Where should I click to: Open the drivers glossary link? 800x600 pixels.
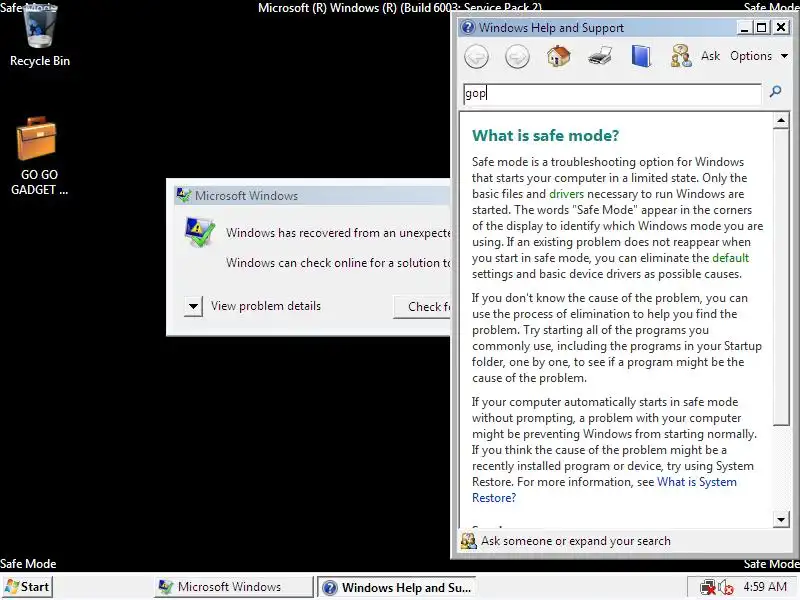click(566, 194)
